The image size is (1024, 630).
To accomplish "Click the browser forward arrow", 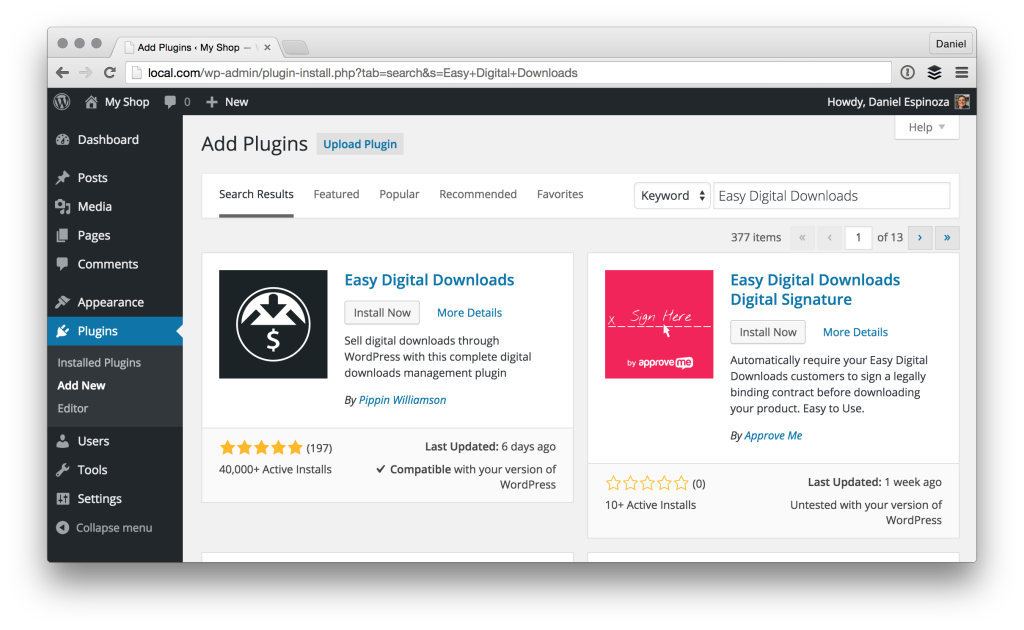I will [x=86, y=72].
